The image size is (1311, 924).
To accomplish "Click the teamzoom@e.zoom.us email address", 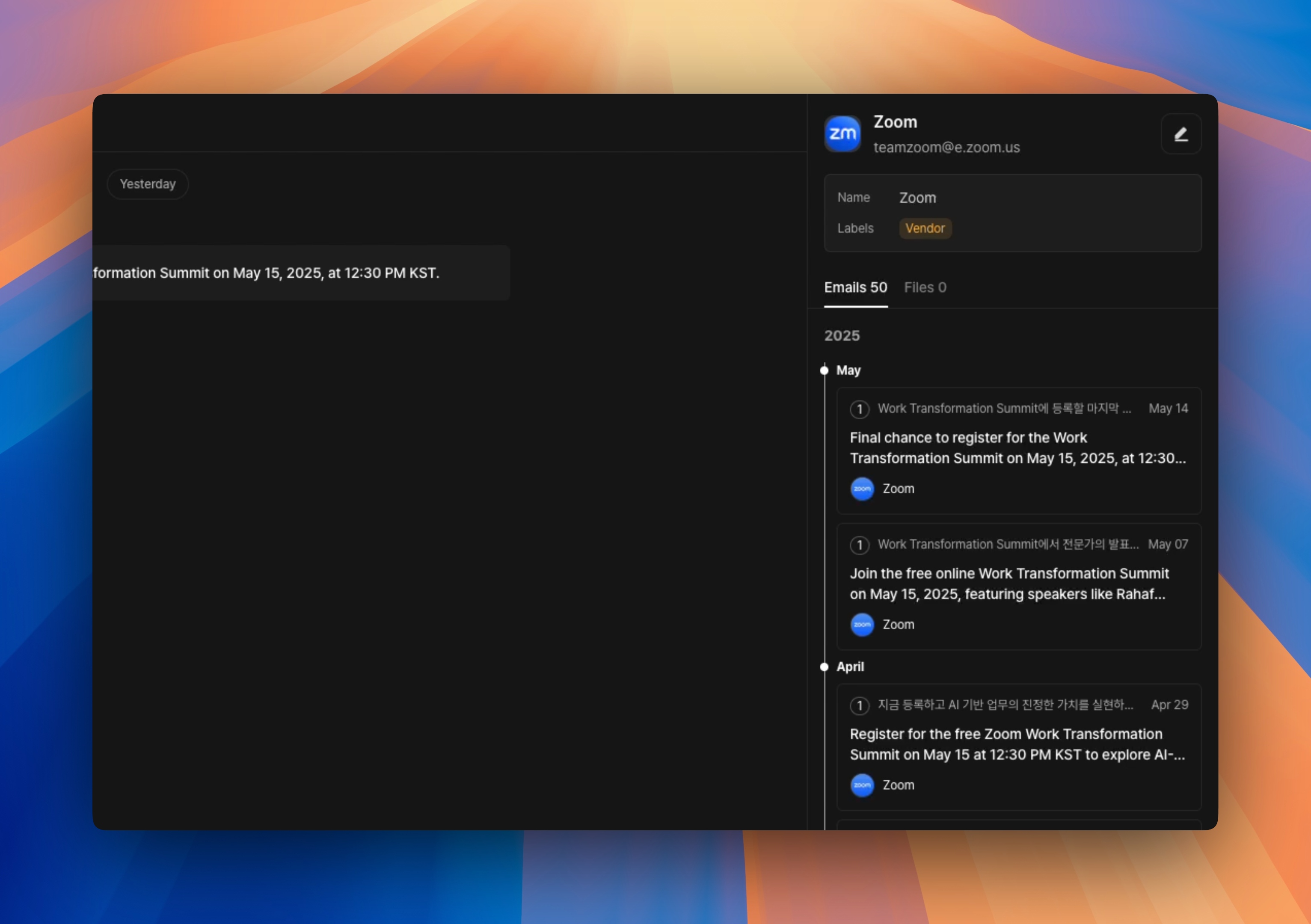I will (x=946, y=148).
